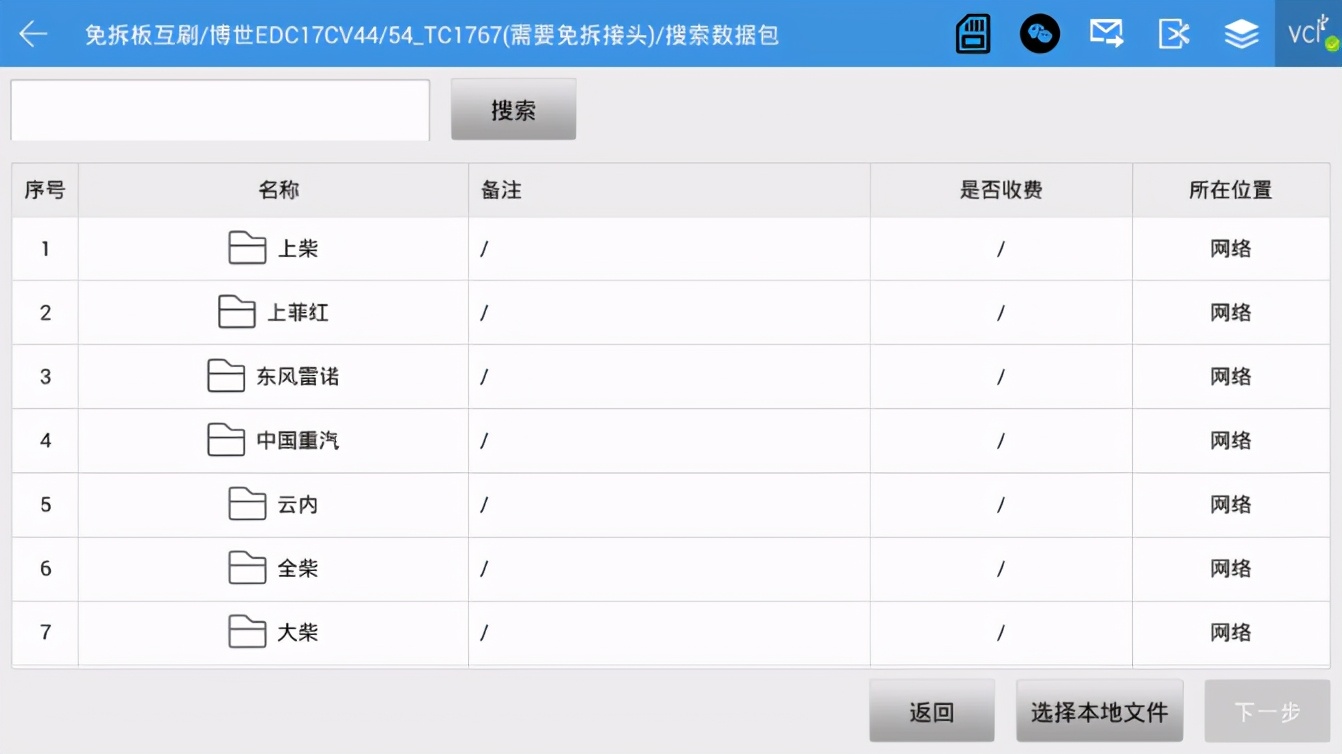Image resolution: width=1342 pixels, height=754 pixels.
Task: Select the 东风雷诺 name text
Action: coord(298,377)
